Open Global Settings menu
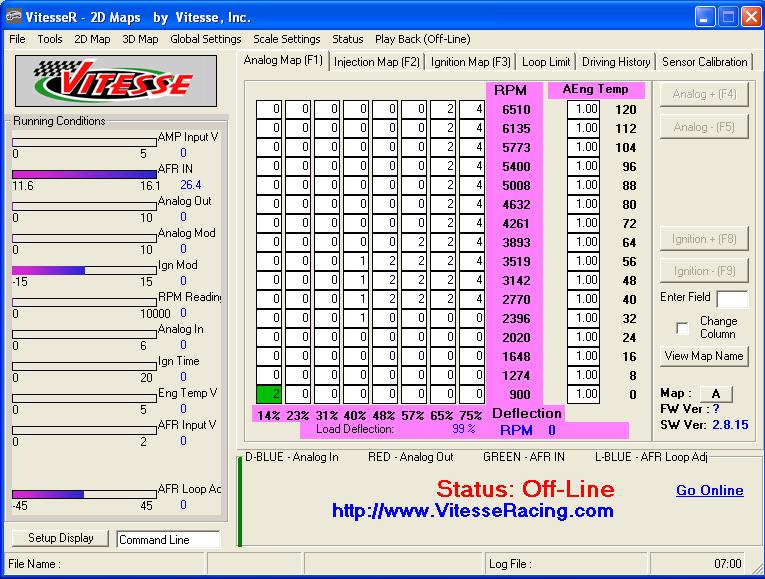 pyautogui.click(x=206, y=39)
